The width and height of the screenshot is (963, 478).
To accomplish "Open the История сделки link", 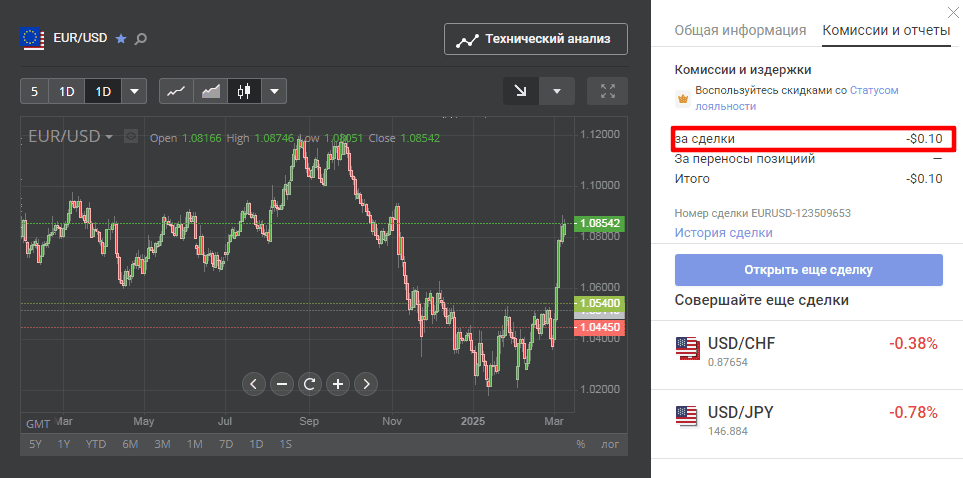I will [723, 233].
